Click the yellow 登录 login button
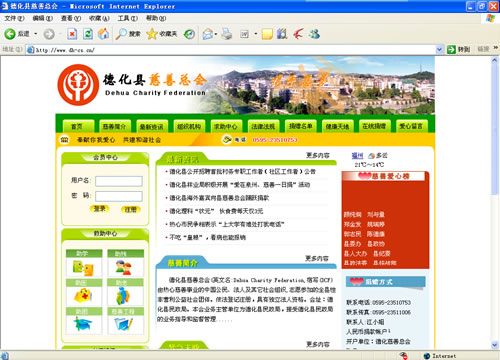 [99, 209]
